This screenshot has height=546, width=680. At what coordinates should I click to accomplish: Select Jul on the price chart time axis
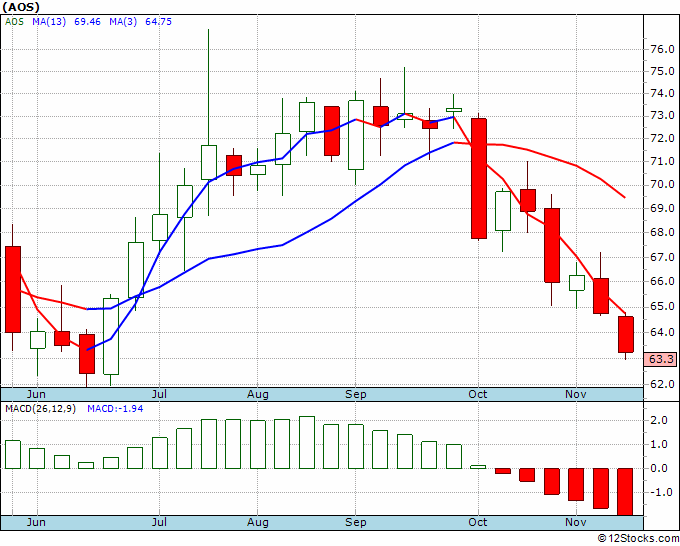(x=160, y=394)
